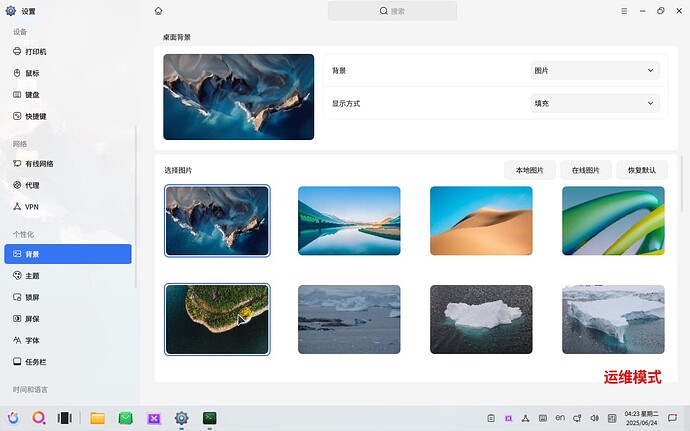Select the forested peninsula wallpaper
Image resolution: width=690 pixels, height=431 pixels.
(x=217, y=319)
